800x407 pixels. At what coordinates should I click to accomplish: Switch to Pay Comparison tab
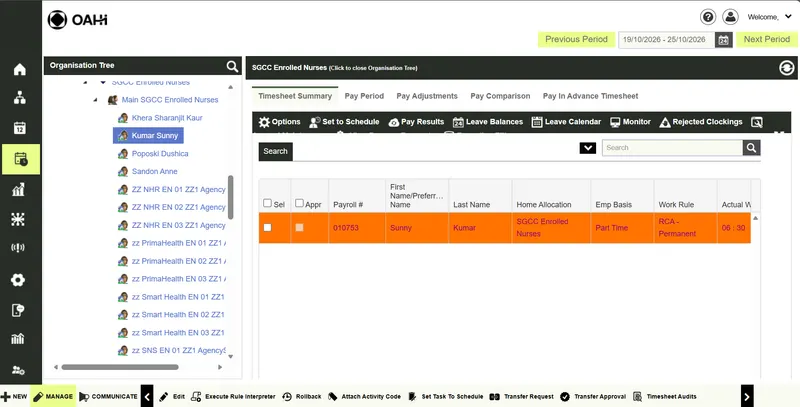coord(500,96)
